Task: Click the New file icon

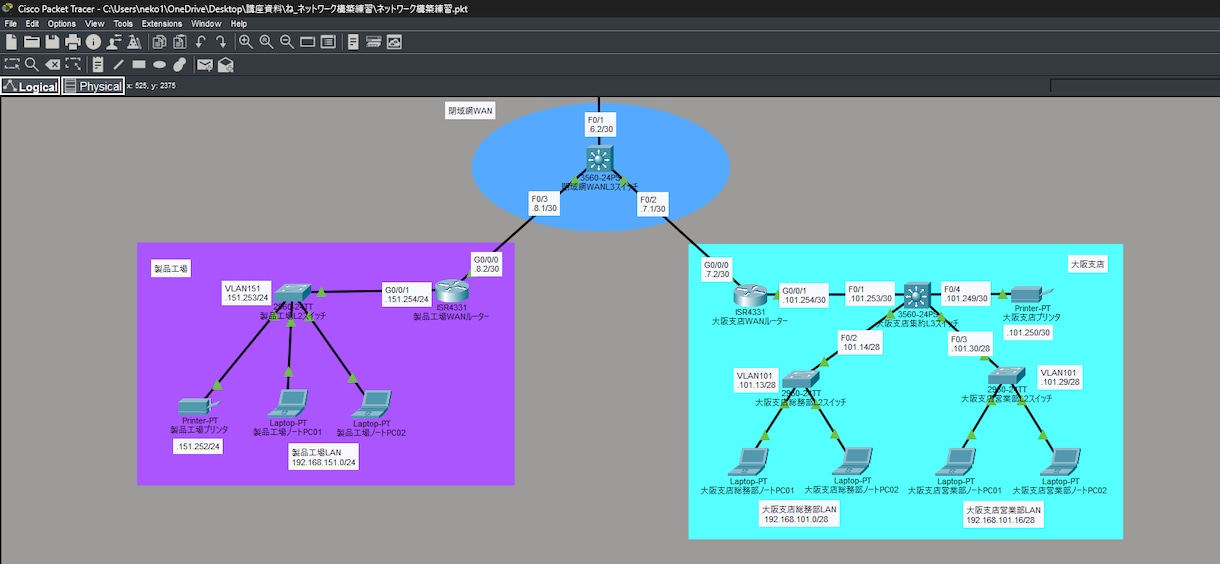Action: click(12, 42)
